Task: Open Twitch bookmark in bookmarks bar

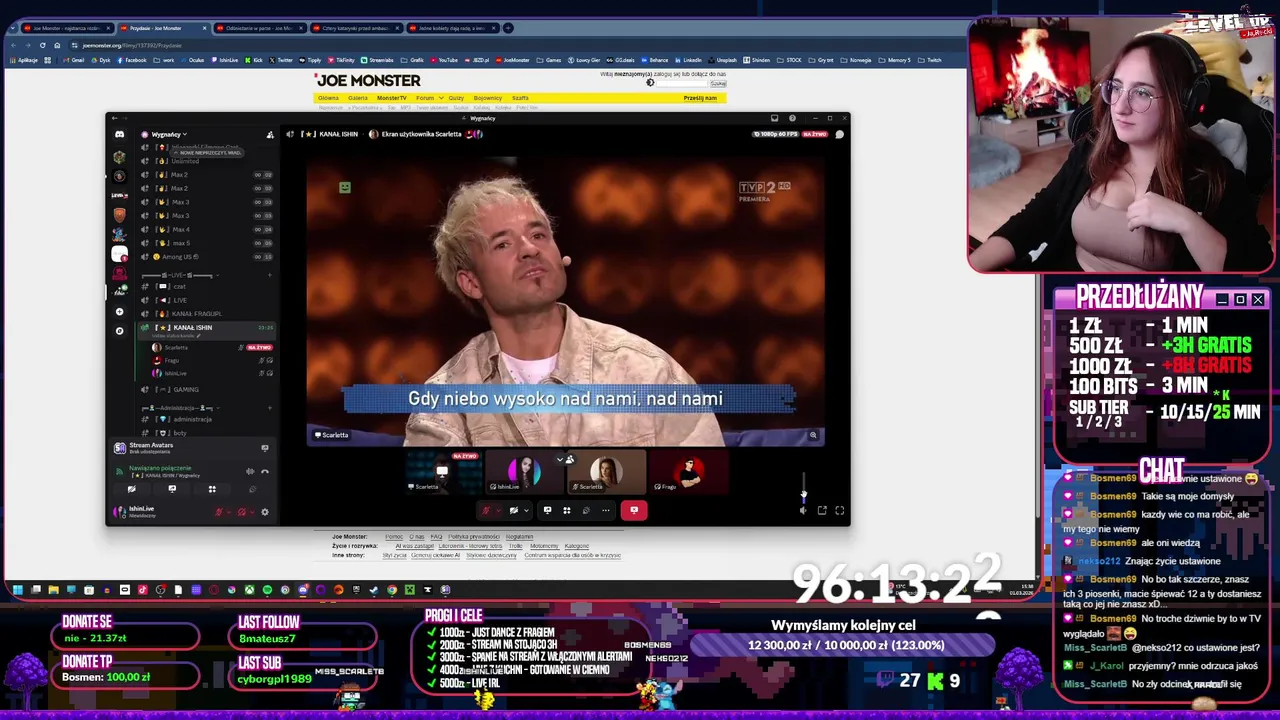Action: click(930, 60)
